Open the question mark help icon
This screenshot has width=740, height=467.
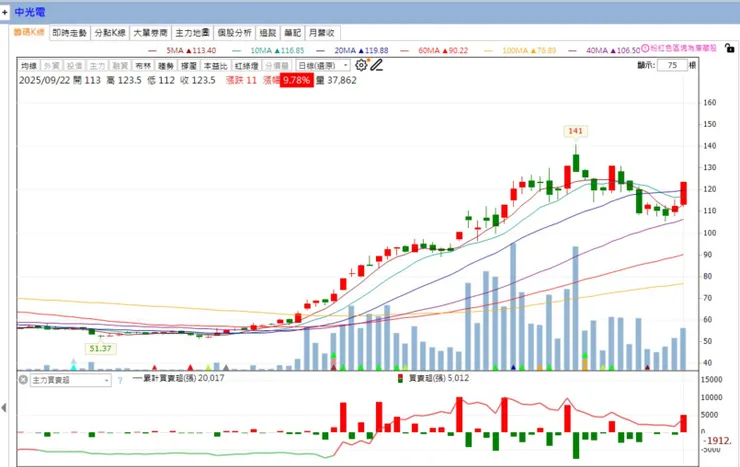tap(120, 380)
